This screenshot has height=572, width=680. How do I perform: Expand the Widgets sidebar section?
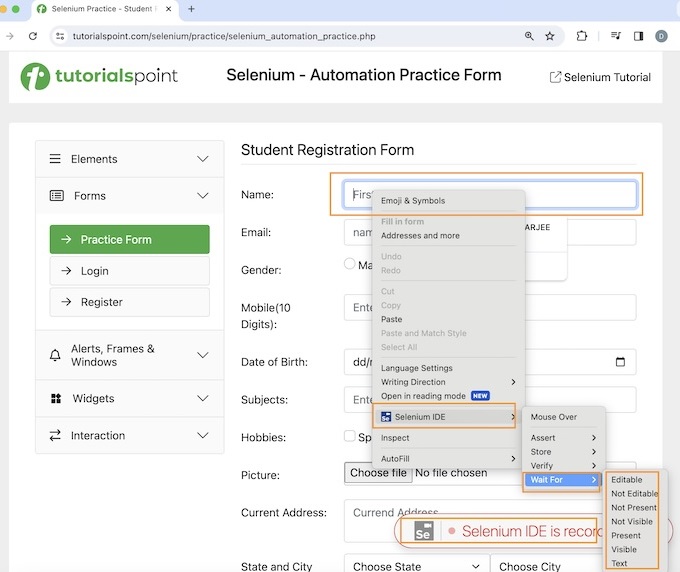tap(128, 398)
